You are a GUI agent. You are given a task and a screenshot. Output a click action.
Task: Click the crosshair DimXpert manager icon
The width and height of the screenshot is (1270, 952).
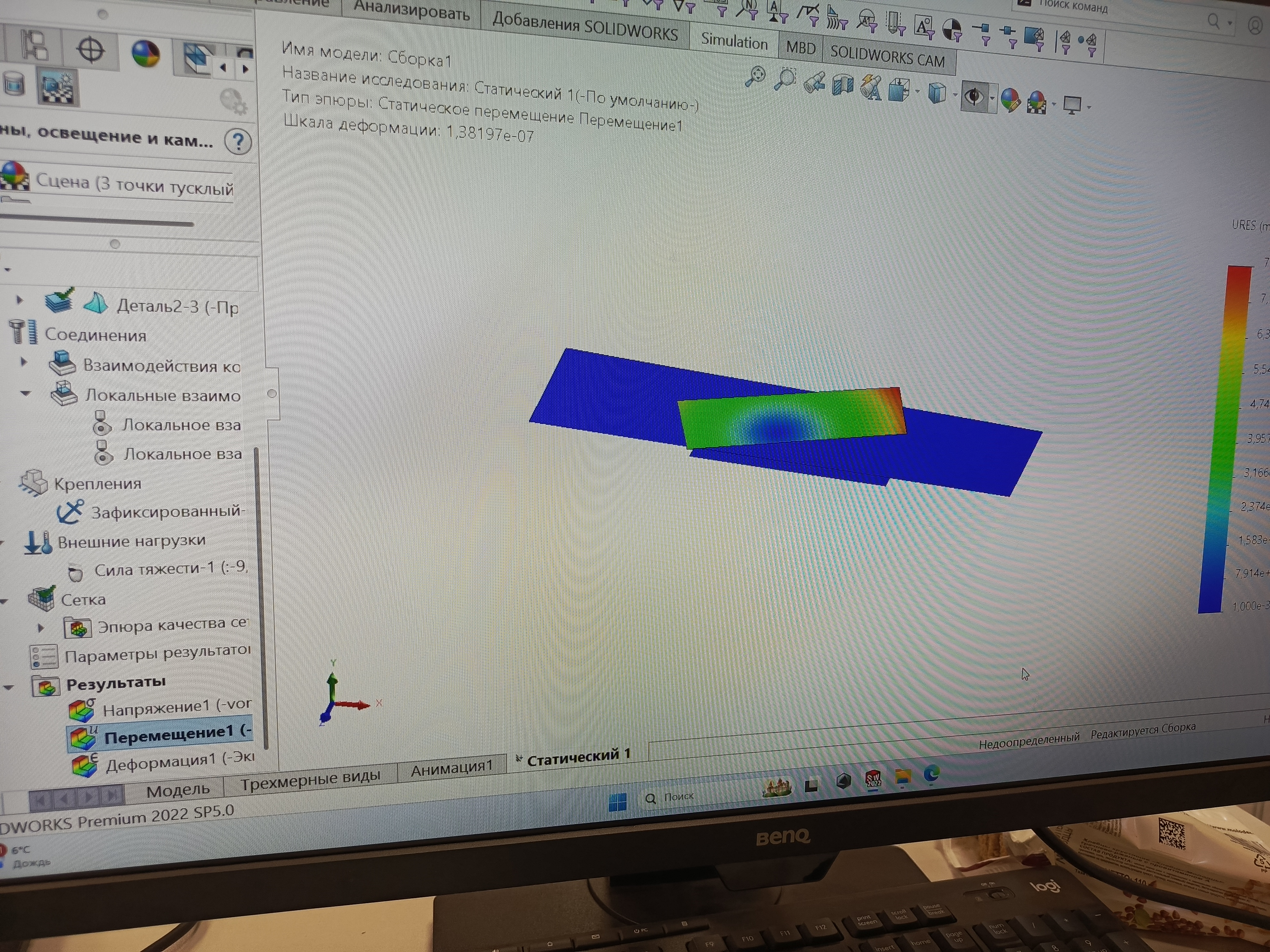point(91,50)
